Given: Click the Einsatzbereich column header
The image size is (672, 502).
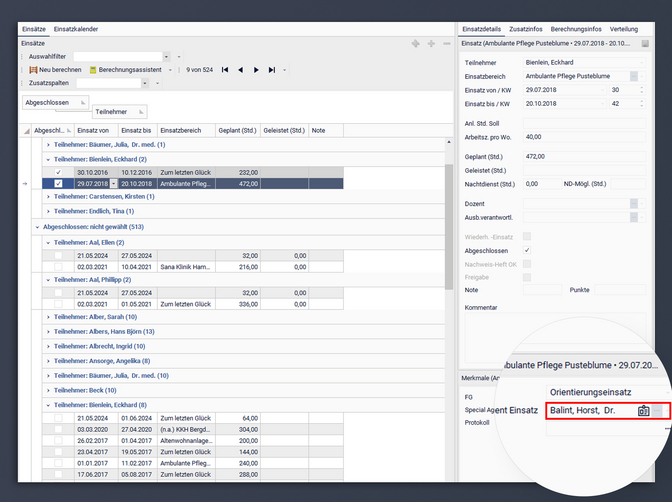Looking at the screenshot, I should click(182, 130).
